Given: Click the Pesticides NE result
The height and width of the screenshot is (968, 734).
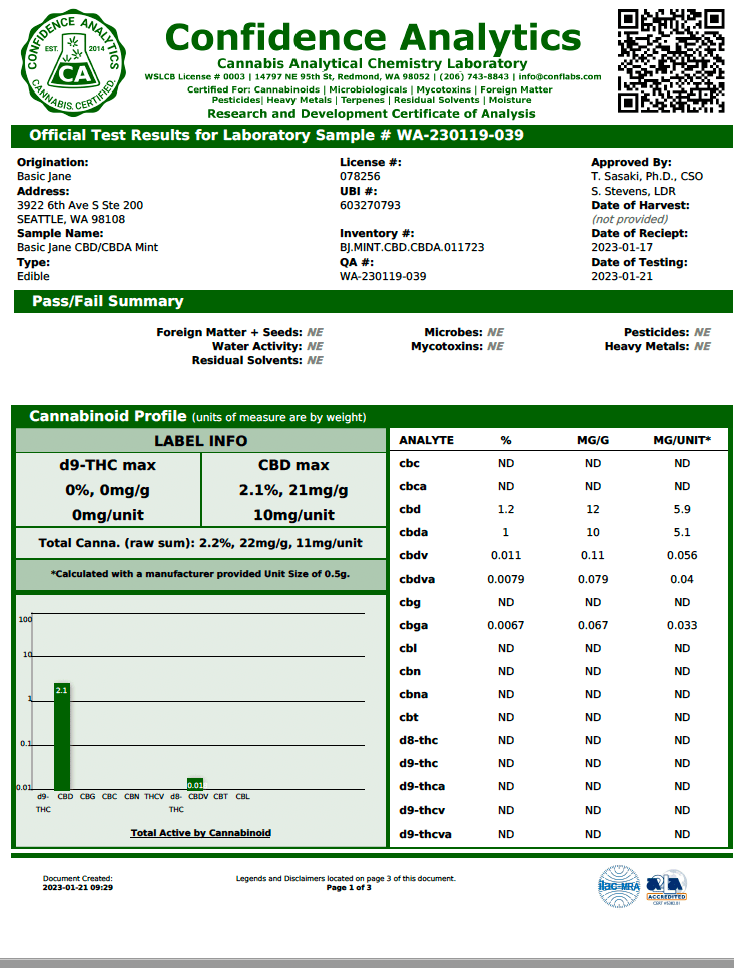Looking at the screenshot, I should coord(702,332).
